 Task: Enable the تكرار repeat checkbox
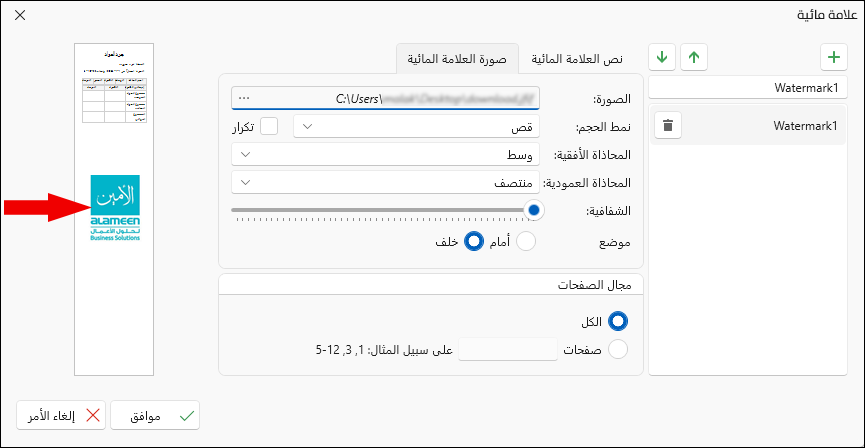[x=269, y=126]
